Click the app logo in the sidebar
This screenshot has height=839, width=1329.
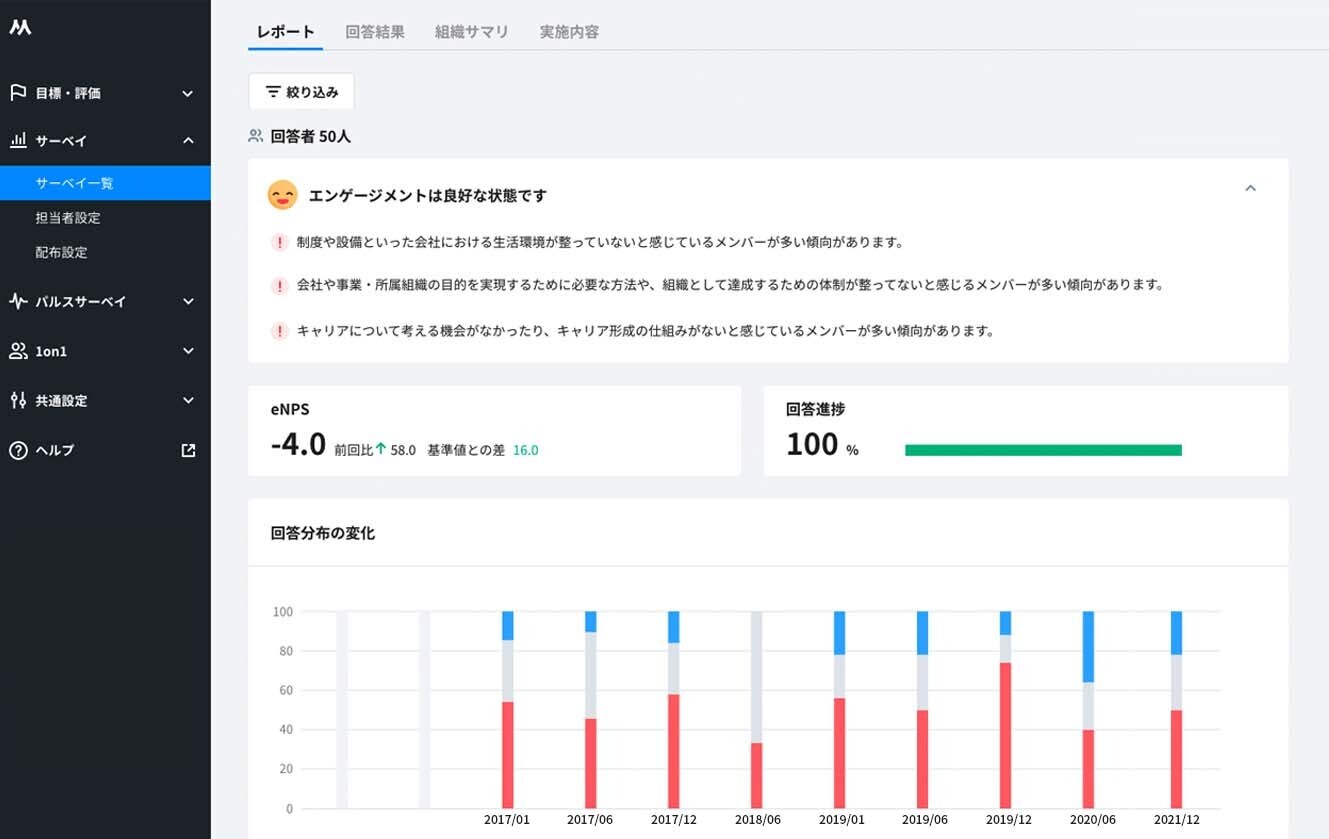20,28
